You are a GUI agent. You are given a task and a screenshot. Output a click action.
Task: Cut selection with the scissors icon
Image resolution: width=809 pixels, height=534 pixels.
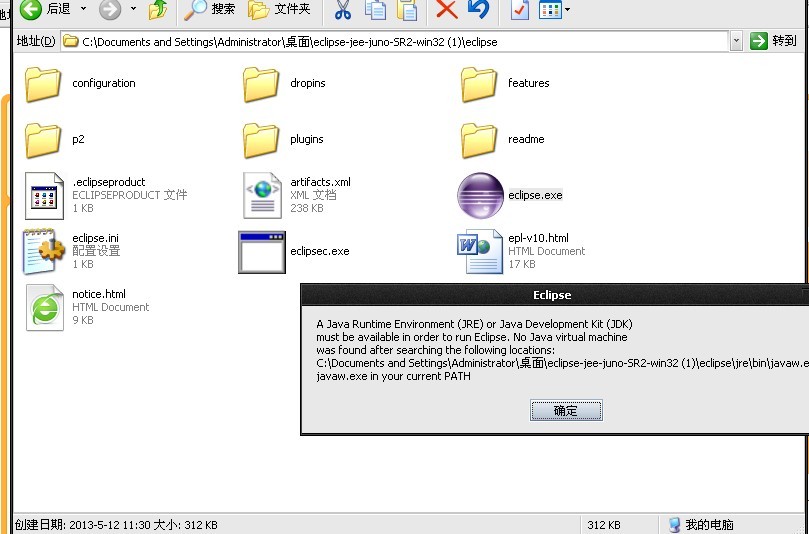[343, 9]
